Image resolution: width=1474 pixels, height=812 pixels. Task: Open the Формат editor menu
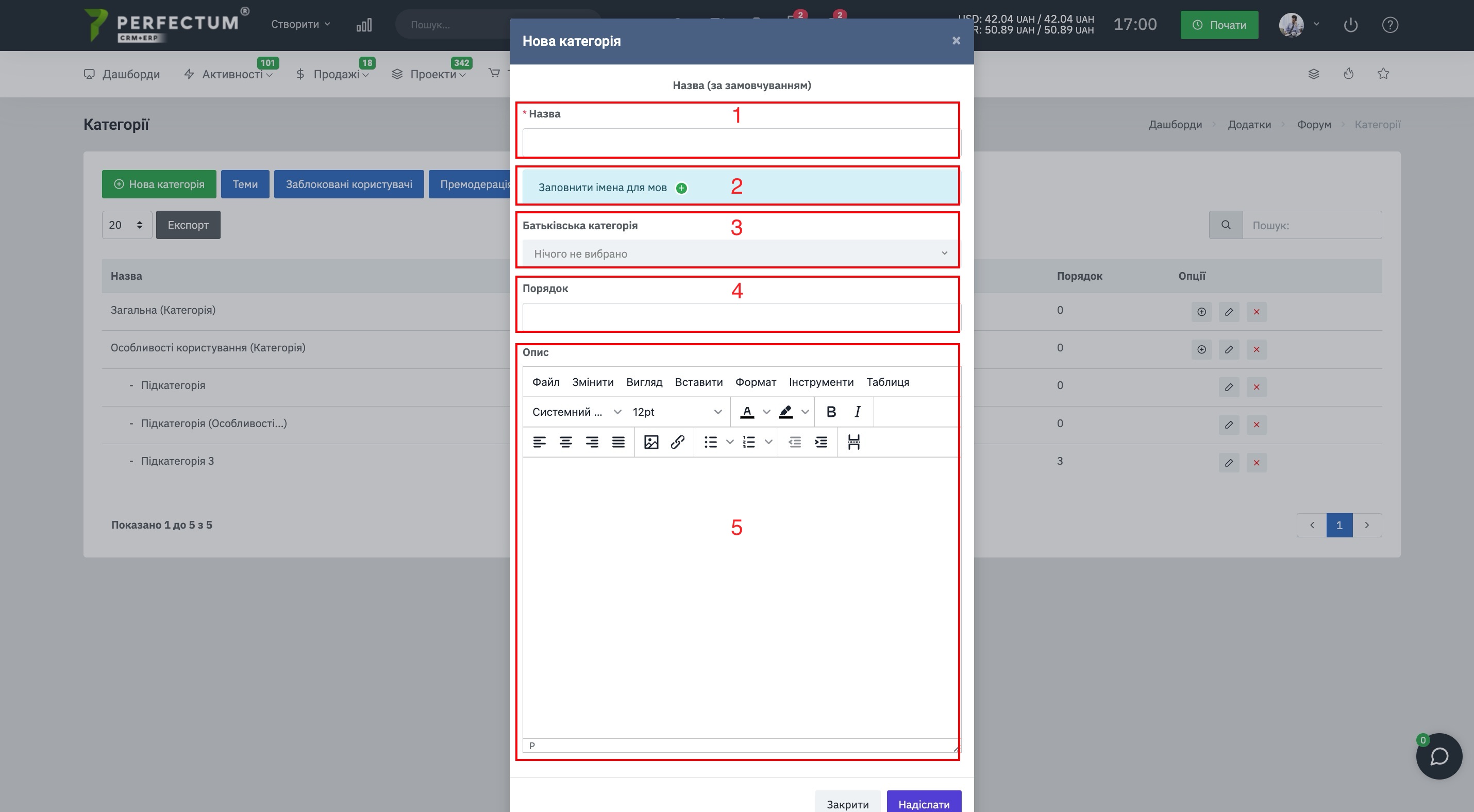click(x=756, y=382)
